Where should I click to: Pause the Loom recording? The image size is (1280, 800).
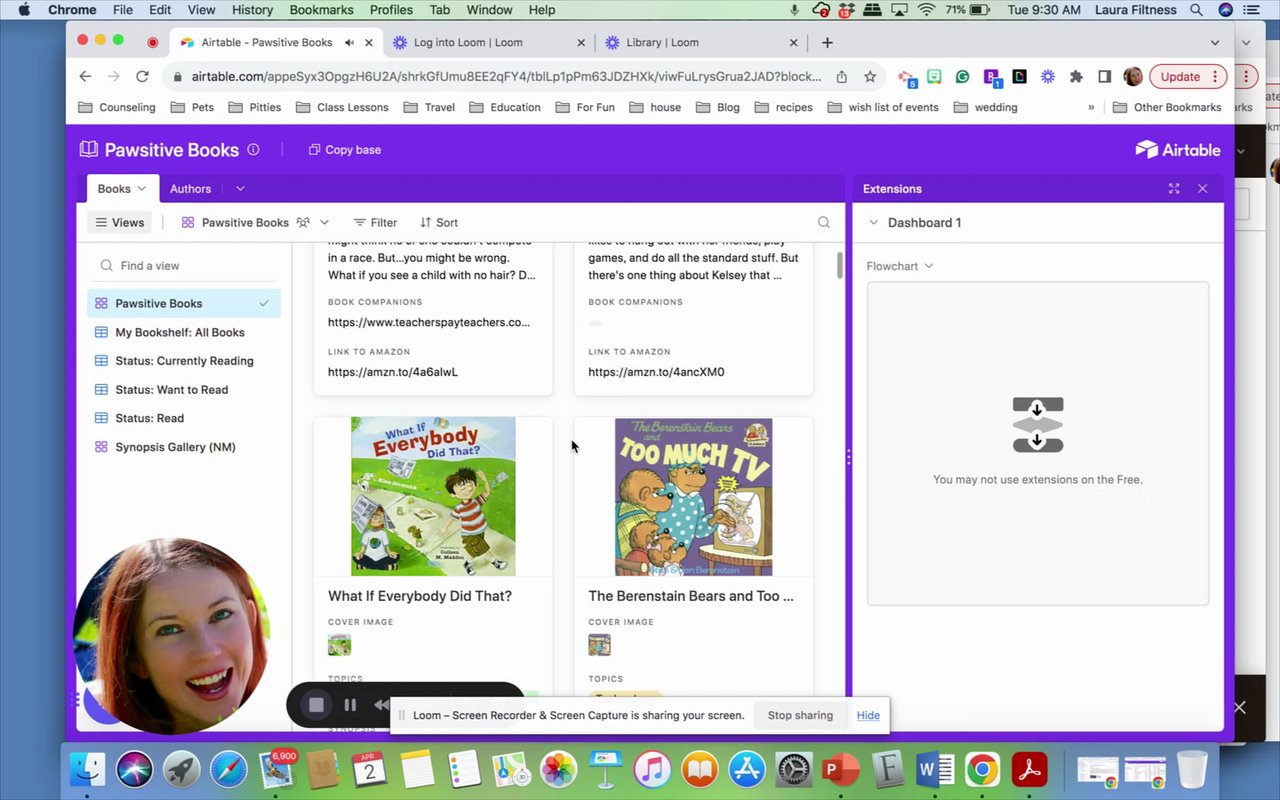tap(350, 705)
